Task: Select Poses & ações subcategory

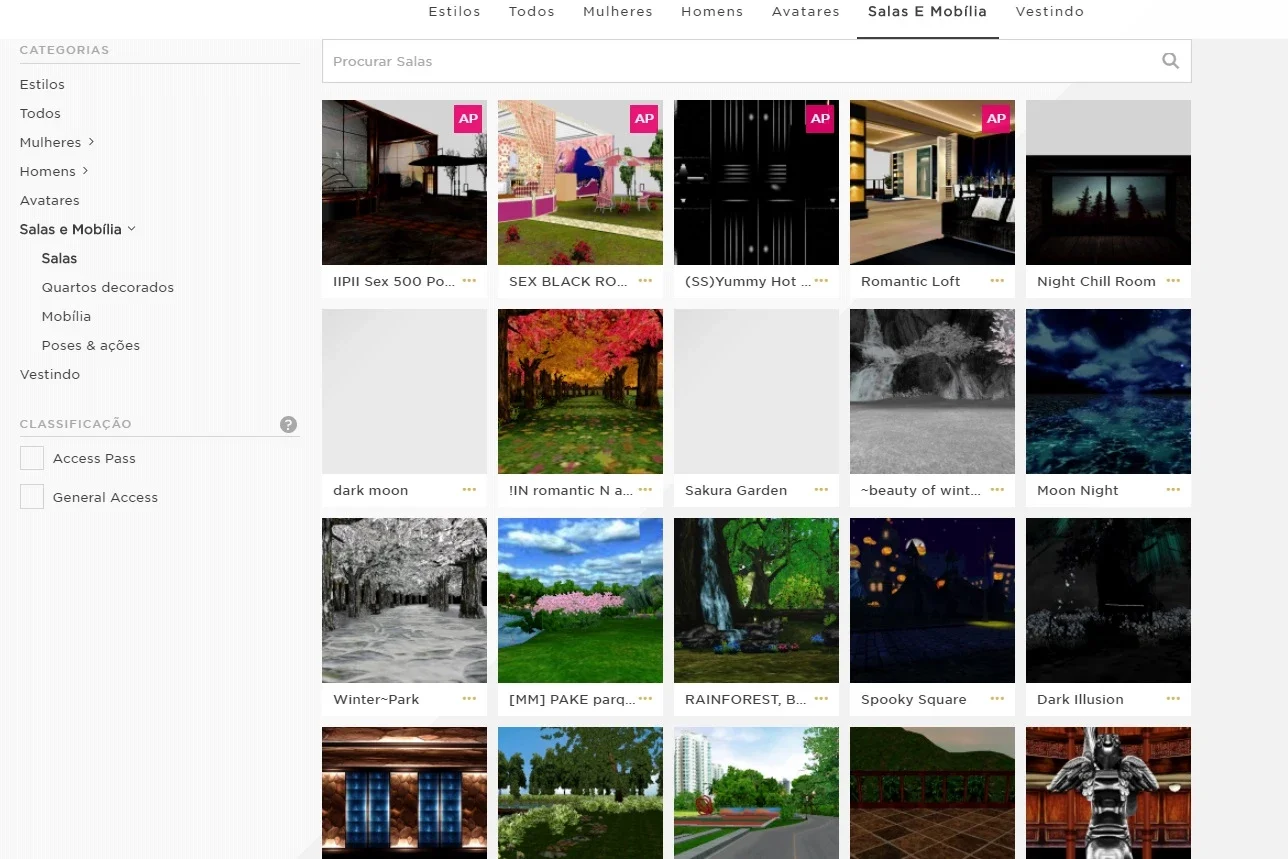Action: click(91, 345)
